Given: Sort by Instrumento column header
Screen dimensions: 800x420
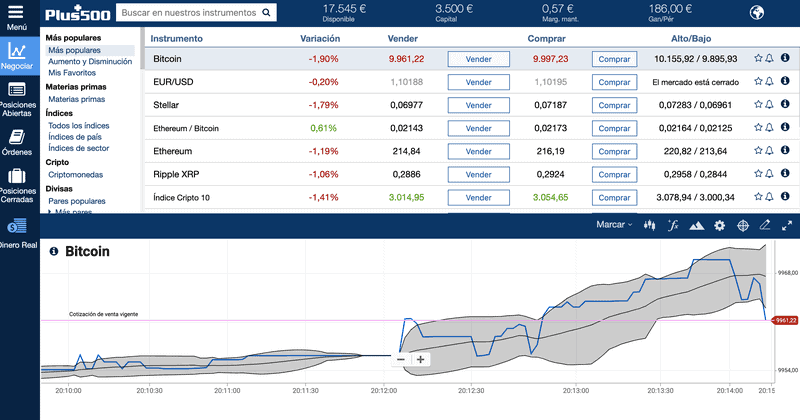Looking at the screenshot, I should click(x=177, y=38).
